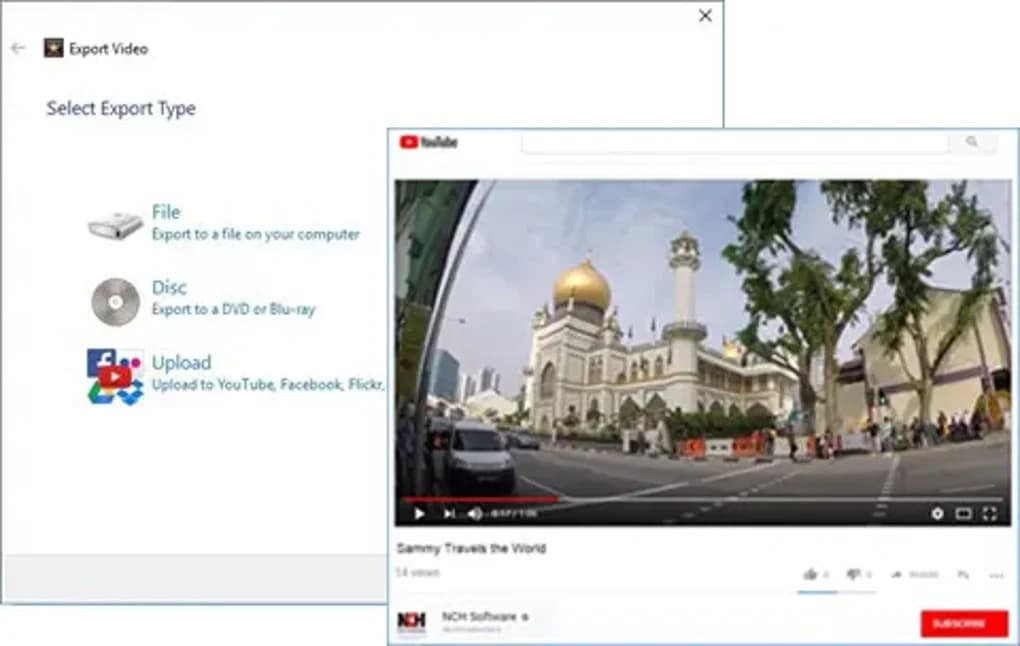Choose the File drive icon
The height and width of the screenshot is (646, 1020).
(x=115, y=225)
